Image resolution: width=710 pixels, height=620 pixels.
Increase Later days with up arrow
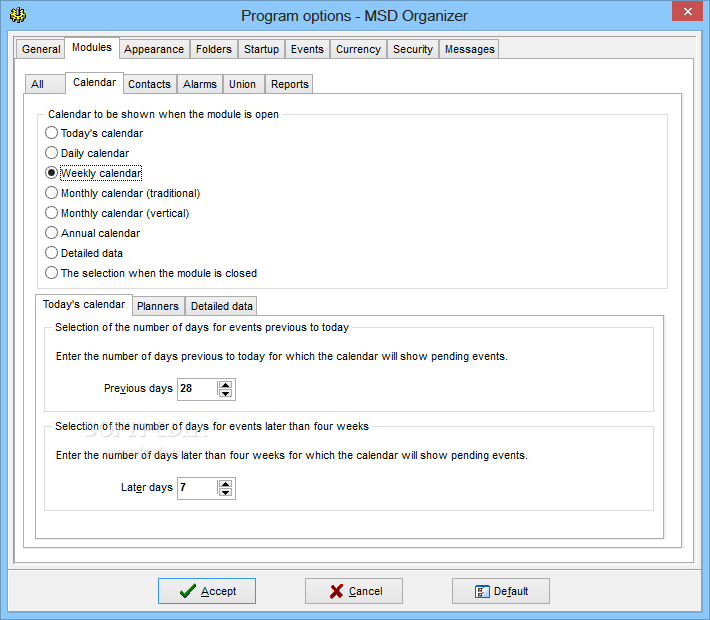point(225,484)
